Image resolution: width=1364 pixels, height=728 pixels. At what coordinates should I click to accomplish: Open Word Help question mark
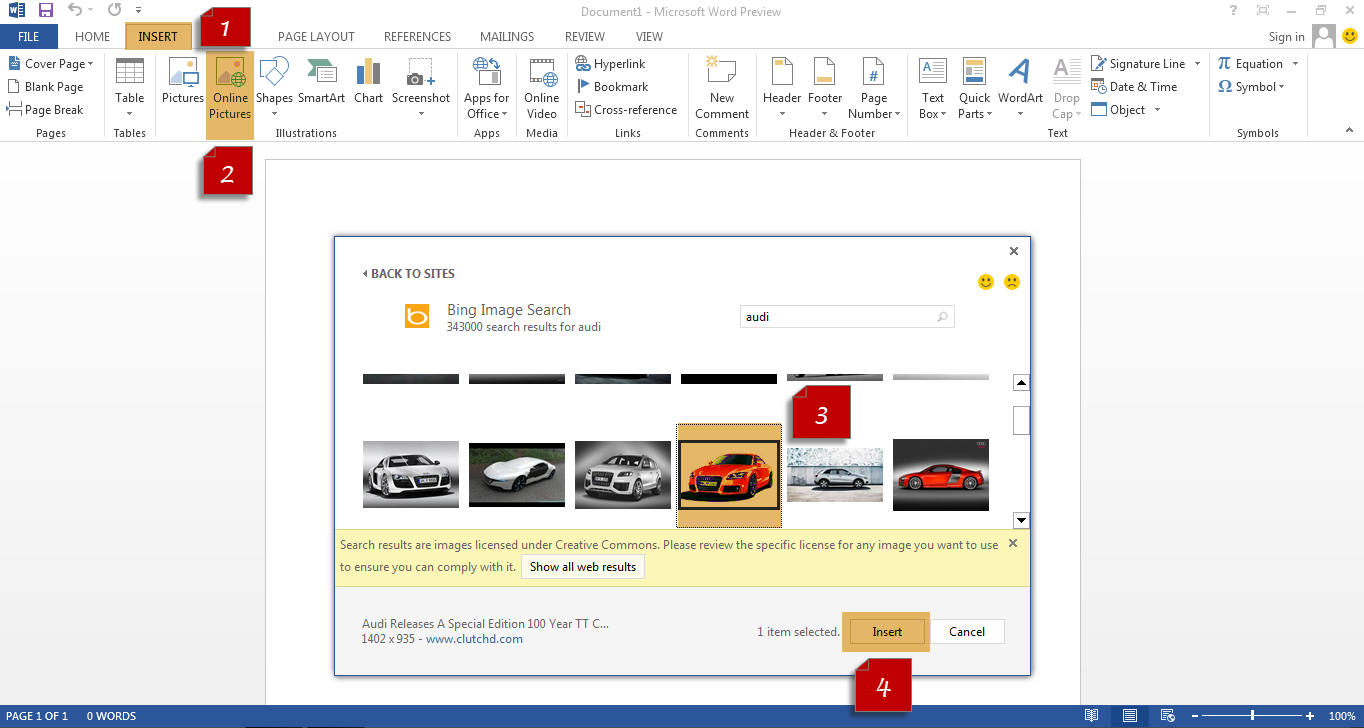[x=1233, y=10]
